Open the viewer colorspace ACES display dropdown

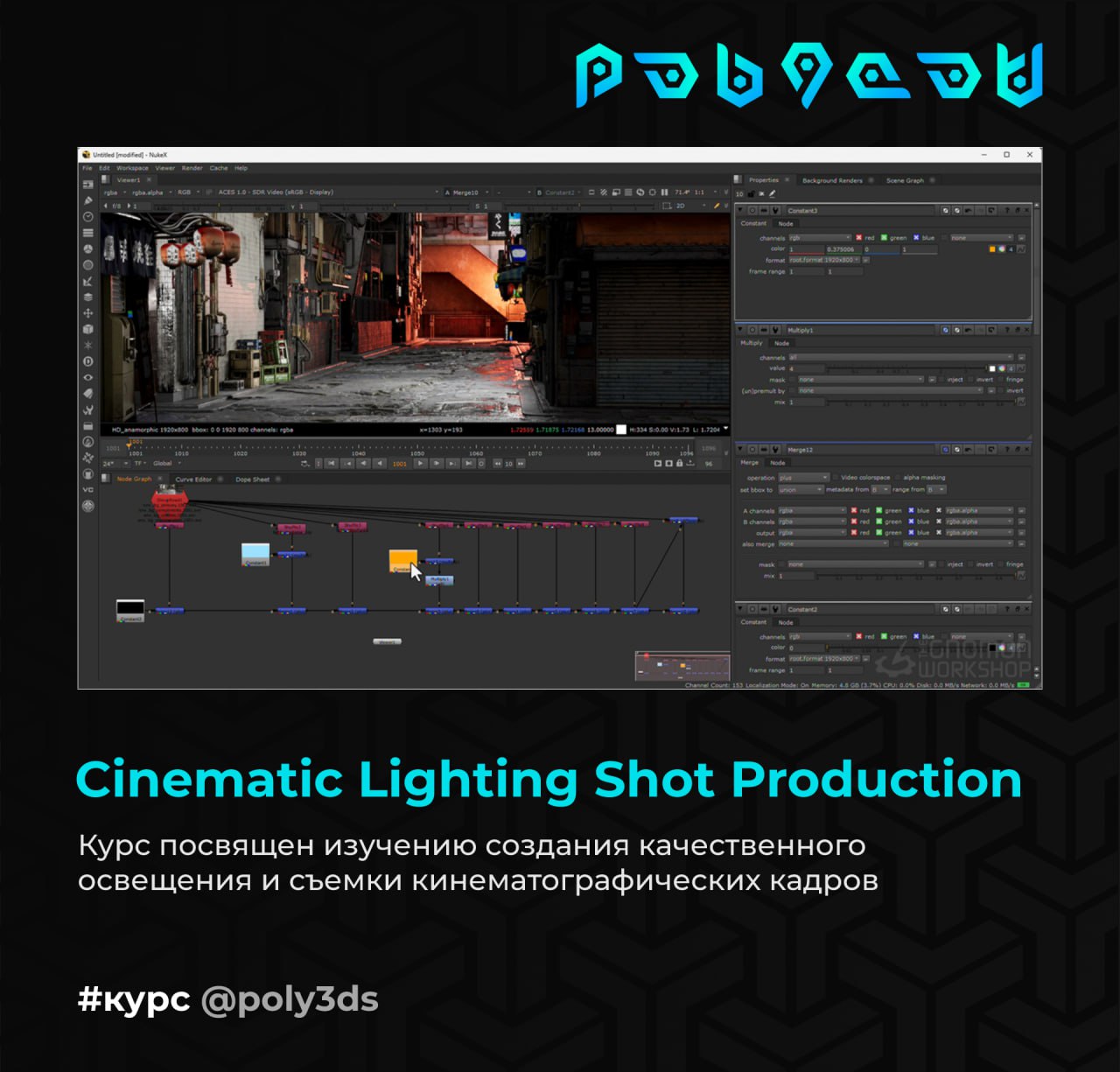[328, 192]
